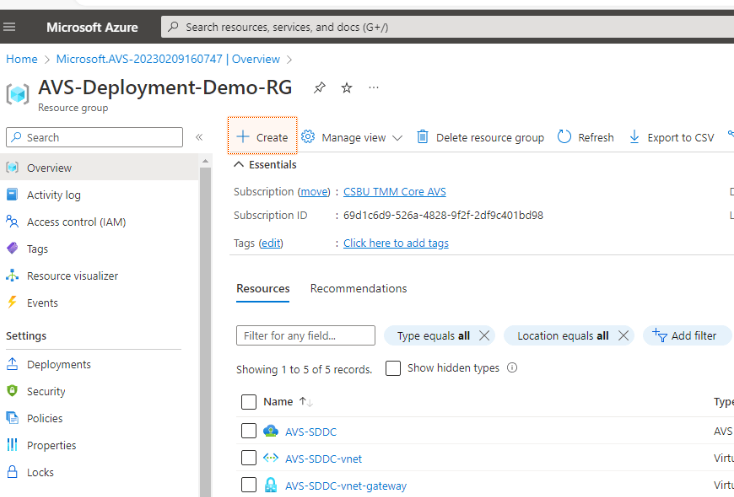Click the resource group cube icon beside the title
734x497 pixels.
pos(17,94)
